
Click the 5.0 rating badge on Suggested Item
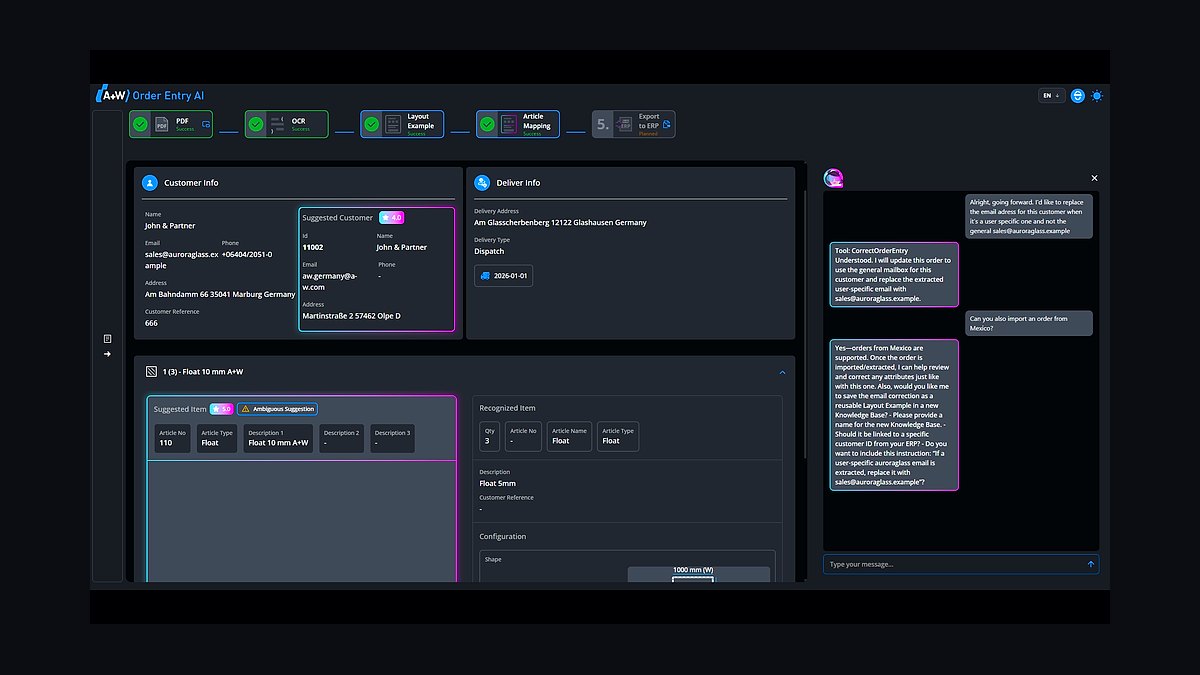[x=221, y=409]
